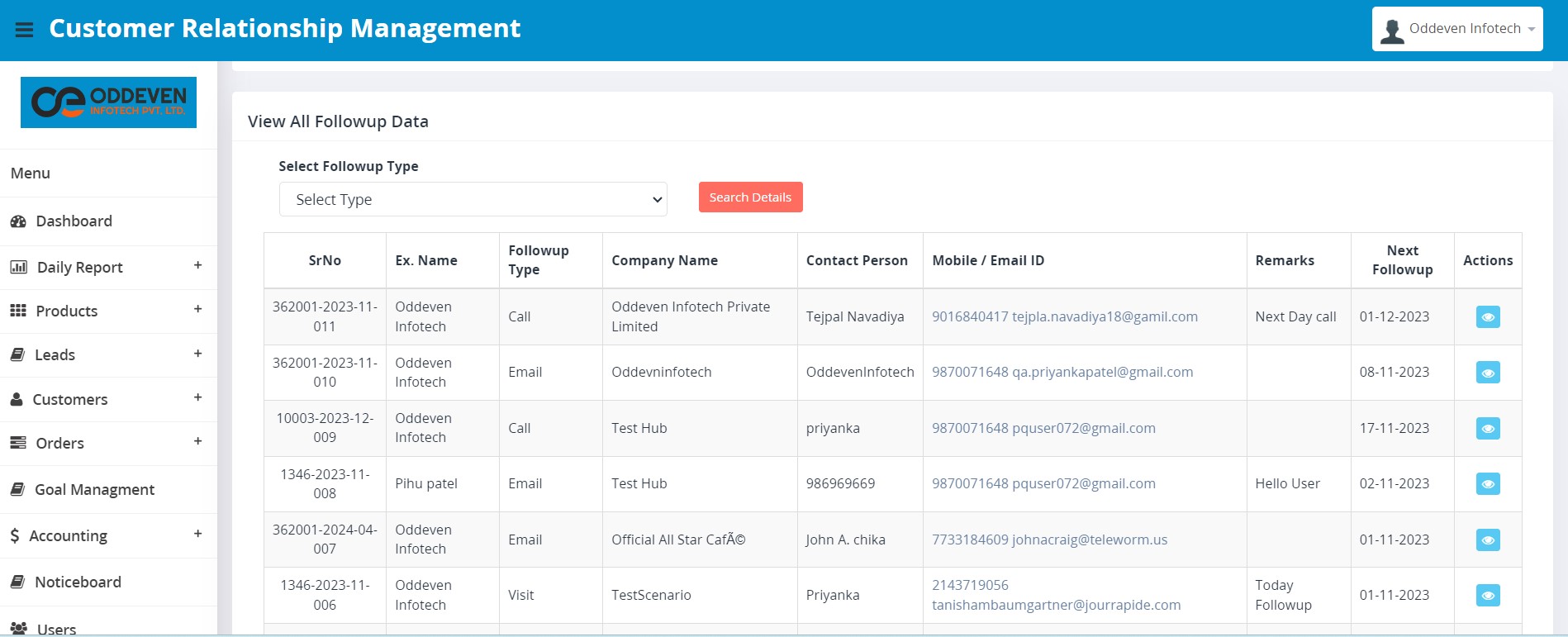Click eye icon for Pihu patel row
The width and height of the screenshot is (1568, 637).
[x=1487, y=484]
